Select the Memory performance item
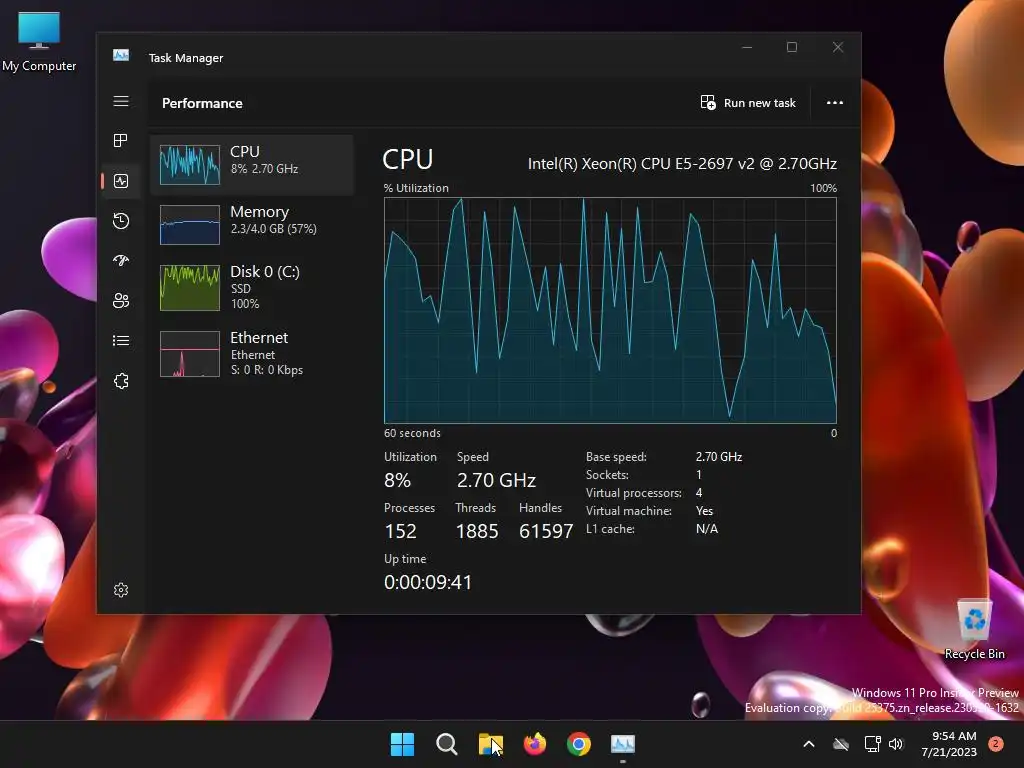This screenshot has height=768, width=1024. [252, 224]
